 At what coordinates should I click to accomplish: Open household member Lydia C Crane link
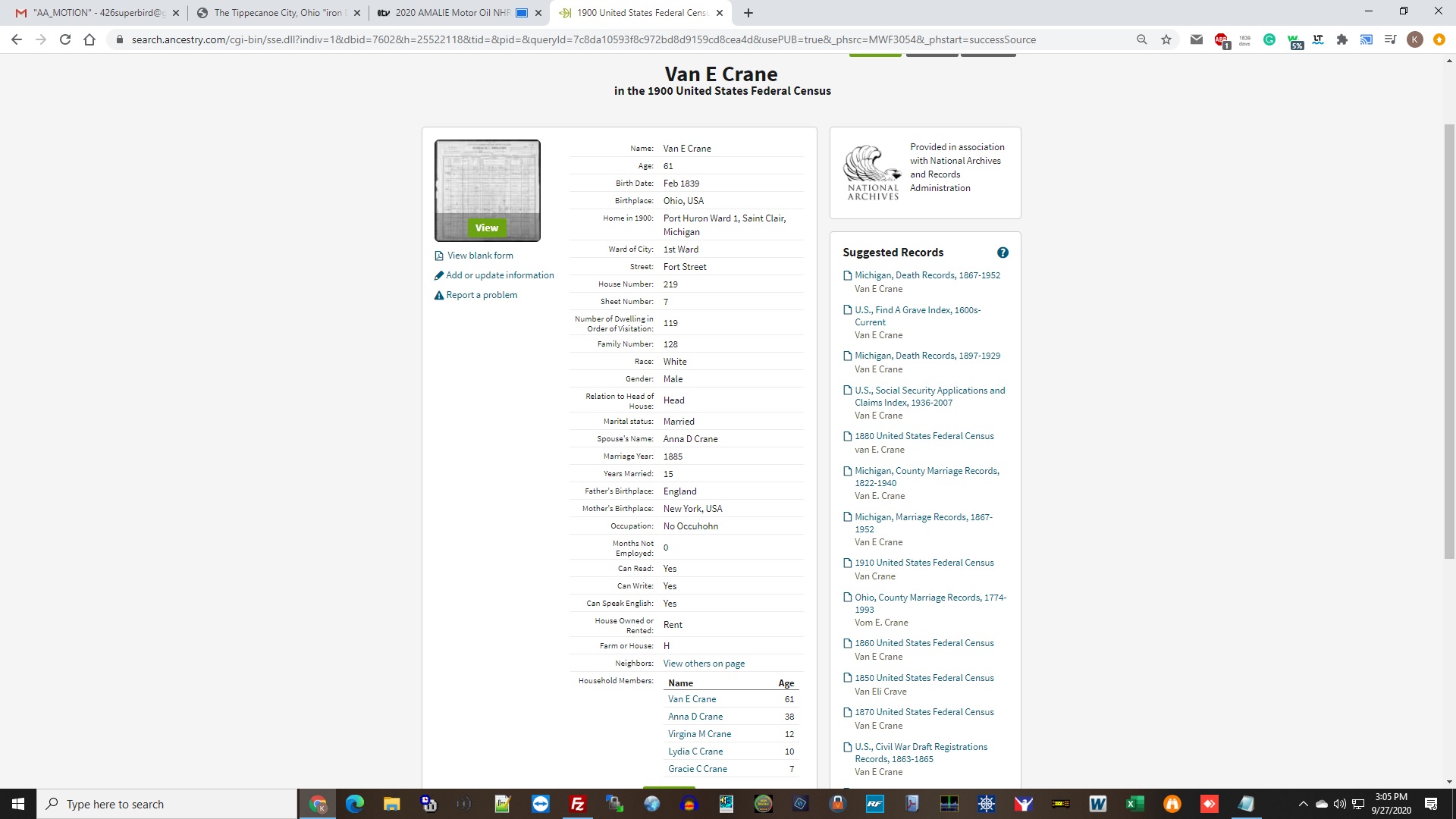[695, 752]
